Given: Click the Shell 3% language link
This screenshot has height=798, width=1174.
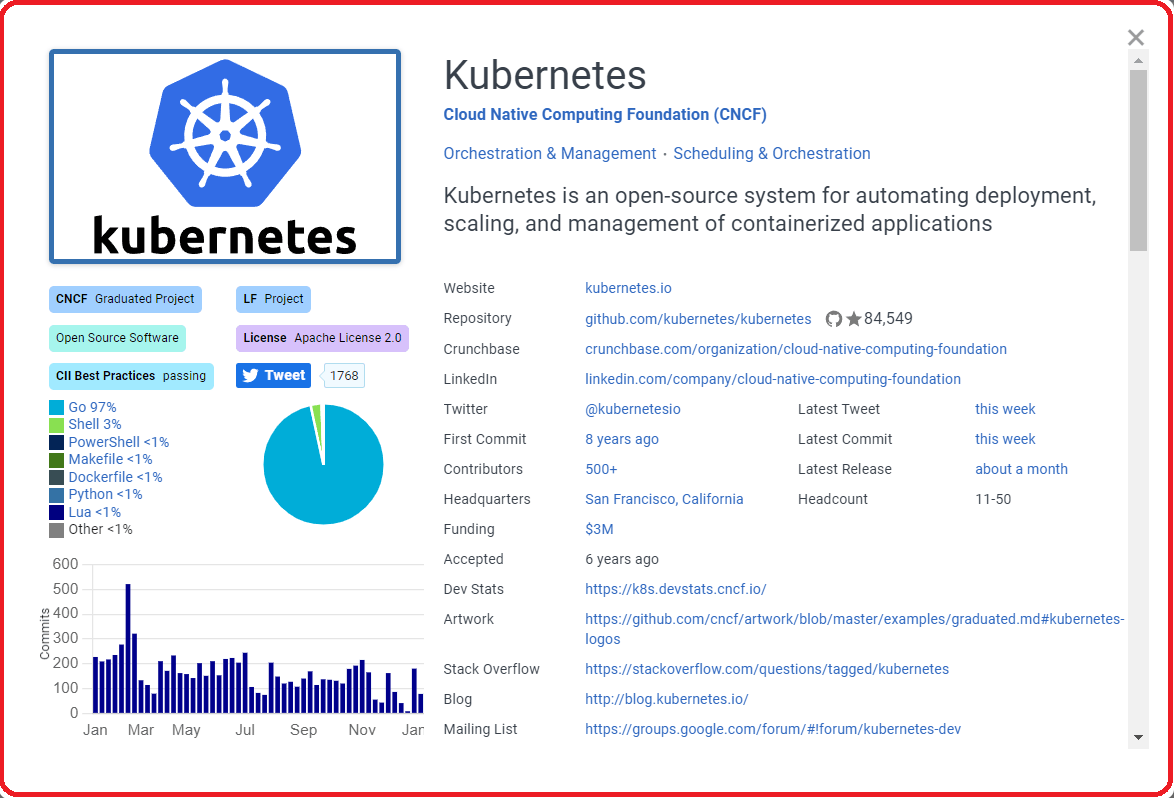Looking at the screenshot, I should pyautogui.click(x=94, y=424).
